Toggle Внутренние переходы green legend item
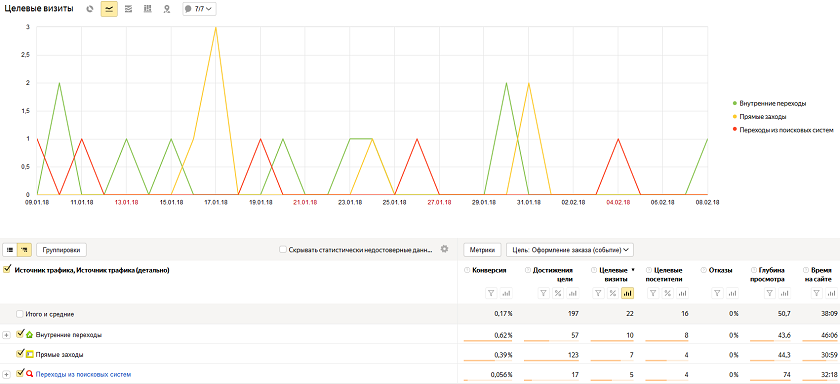The image size is (840, 384). (x=769, y=103)
